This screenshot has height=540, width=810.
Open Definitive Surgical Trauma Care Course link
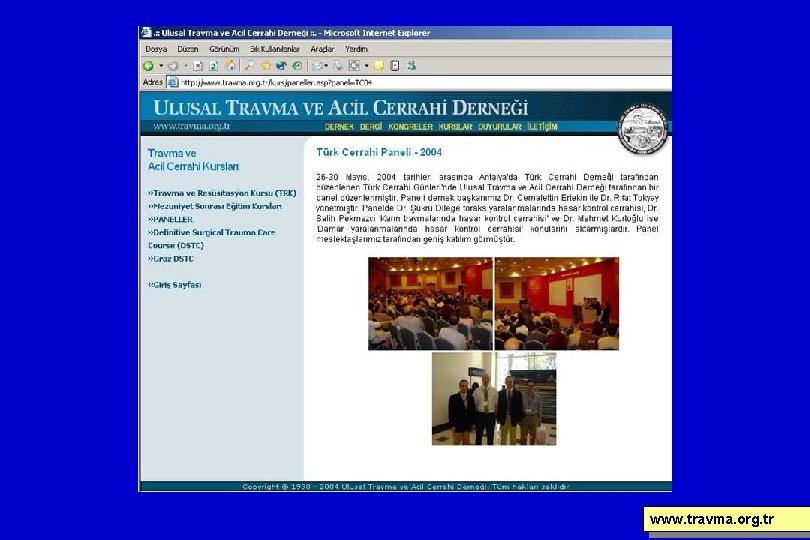pos(212,239)
